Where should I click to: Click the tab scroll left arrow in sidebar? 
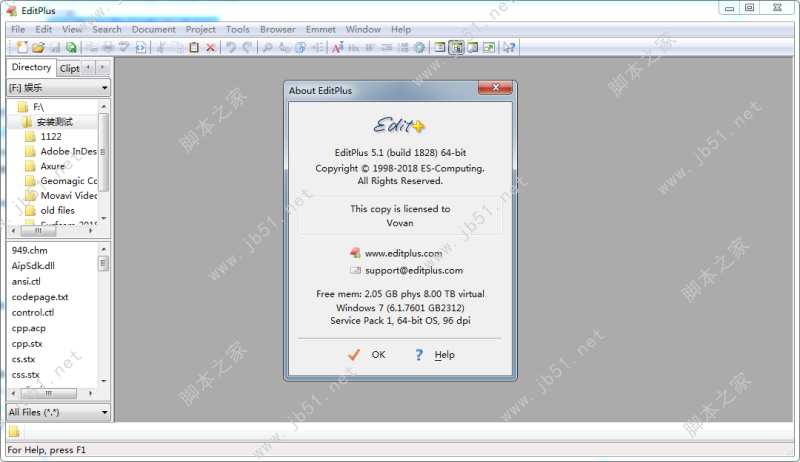point(89,67)
